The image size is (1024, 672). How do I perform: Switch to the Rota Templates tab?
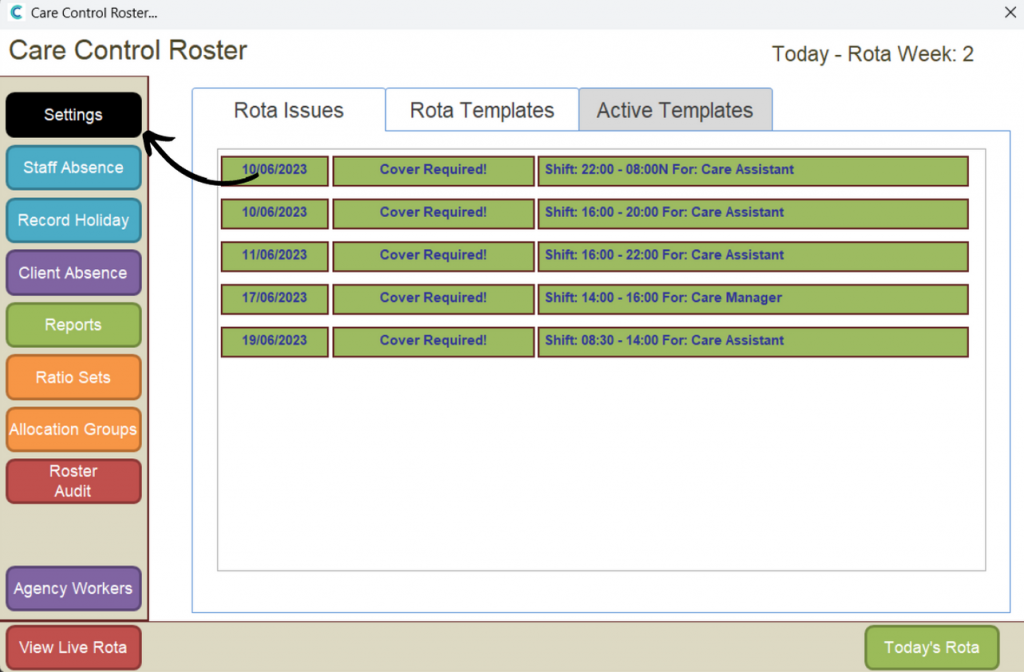(482, 110)
